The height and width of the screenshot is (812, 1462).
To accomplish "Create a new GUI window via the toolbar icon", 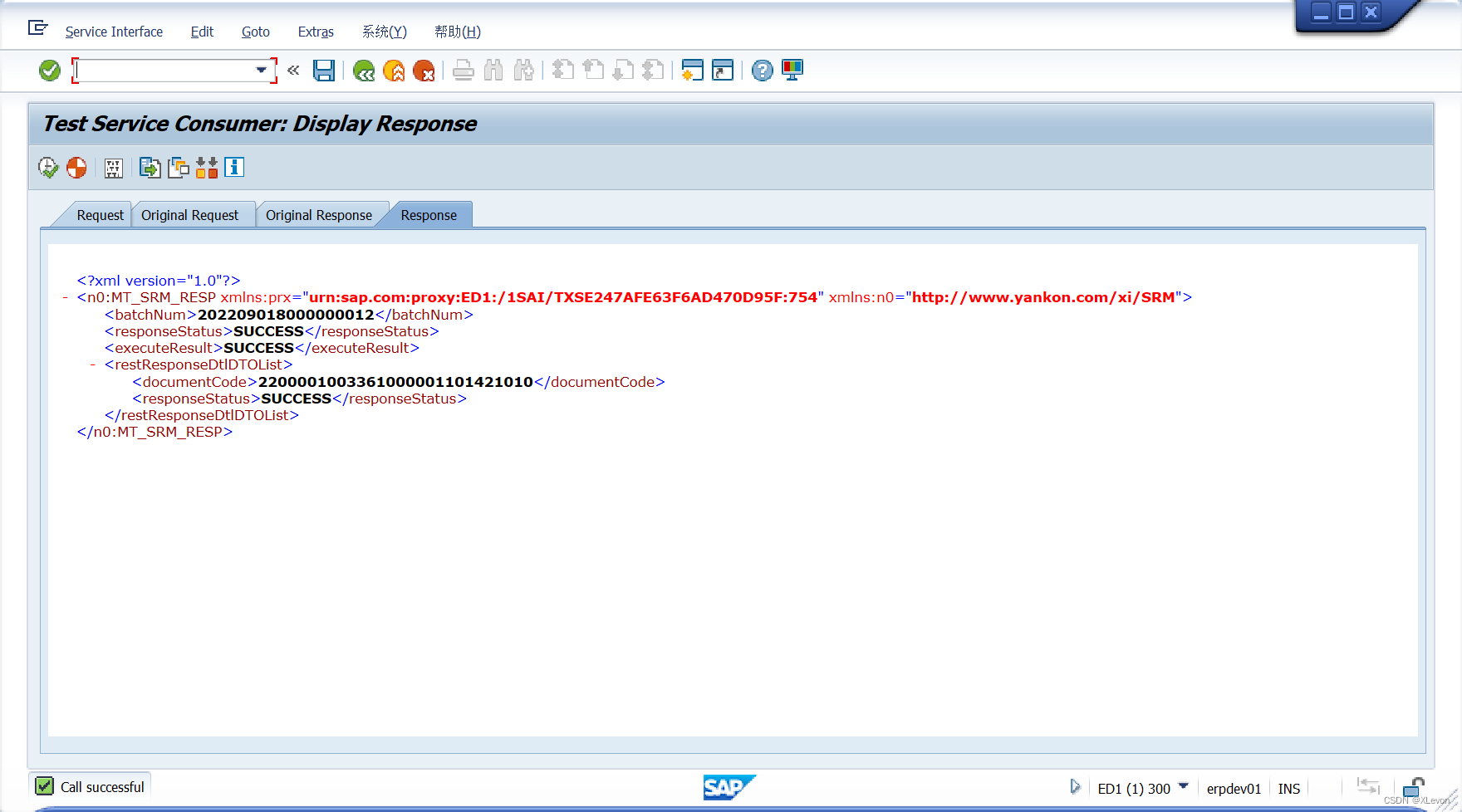I will click(x=692, y=71).
